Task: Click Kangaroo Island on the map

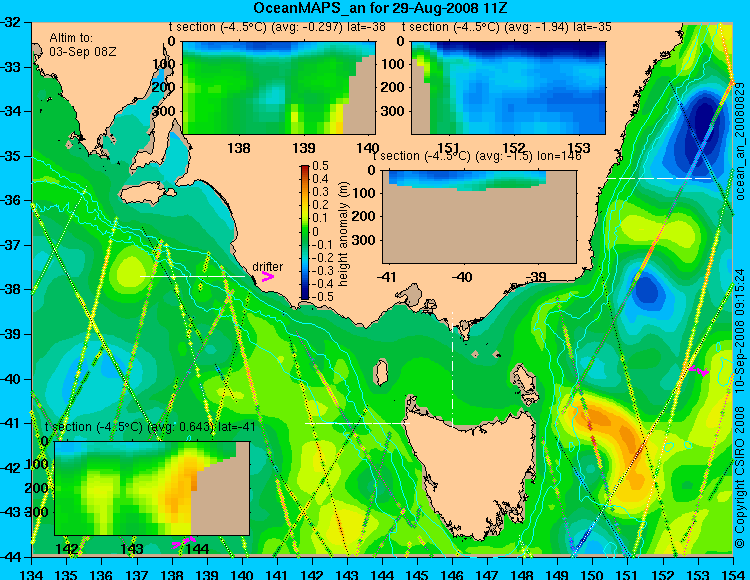Action: (147, 194)
